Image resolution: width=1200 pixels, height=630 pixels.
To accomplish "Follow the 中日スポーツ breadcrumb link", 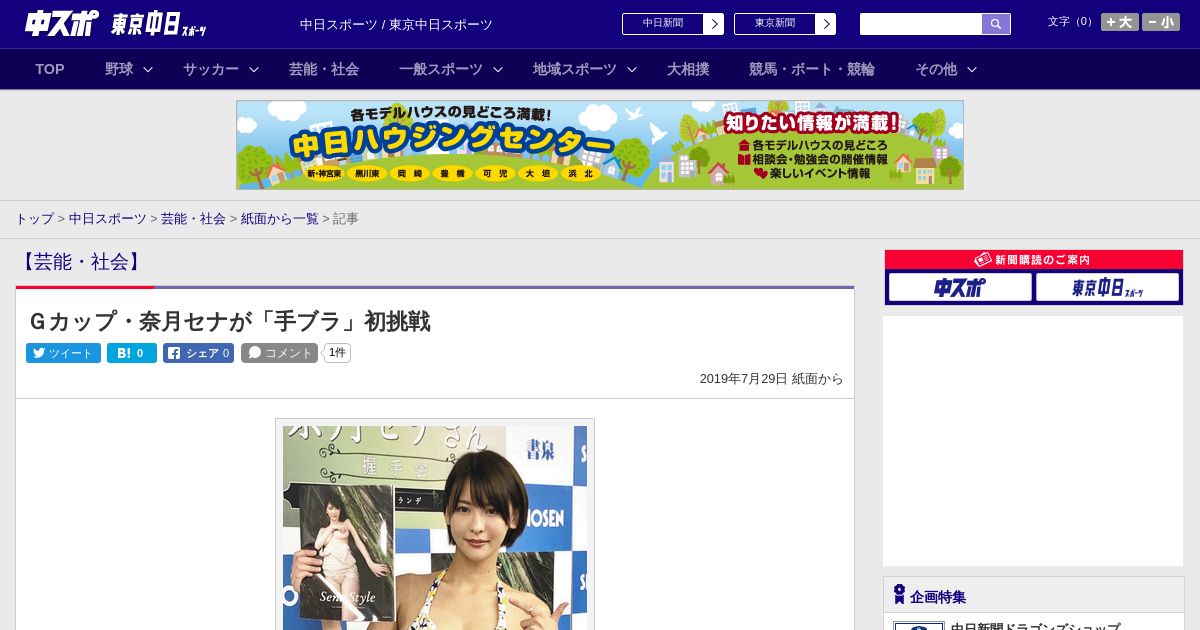I will pos(108,219).
